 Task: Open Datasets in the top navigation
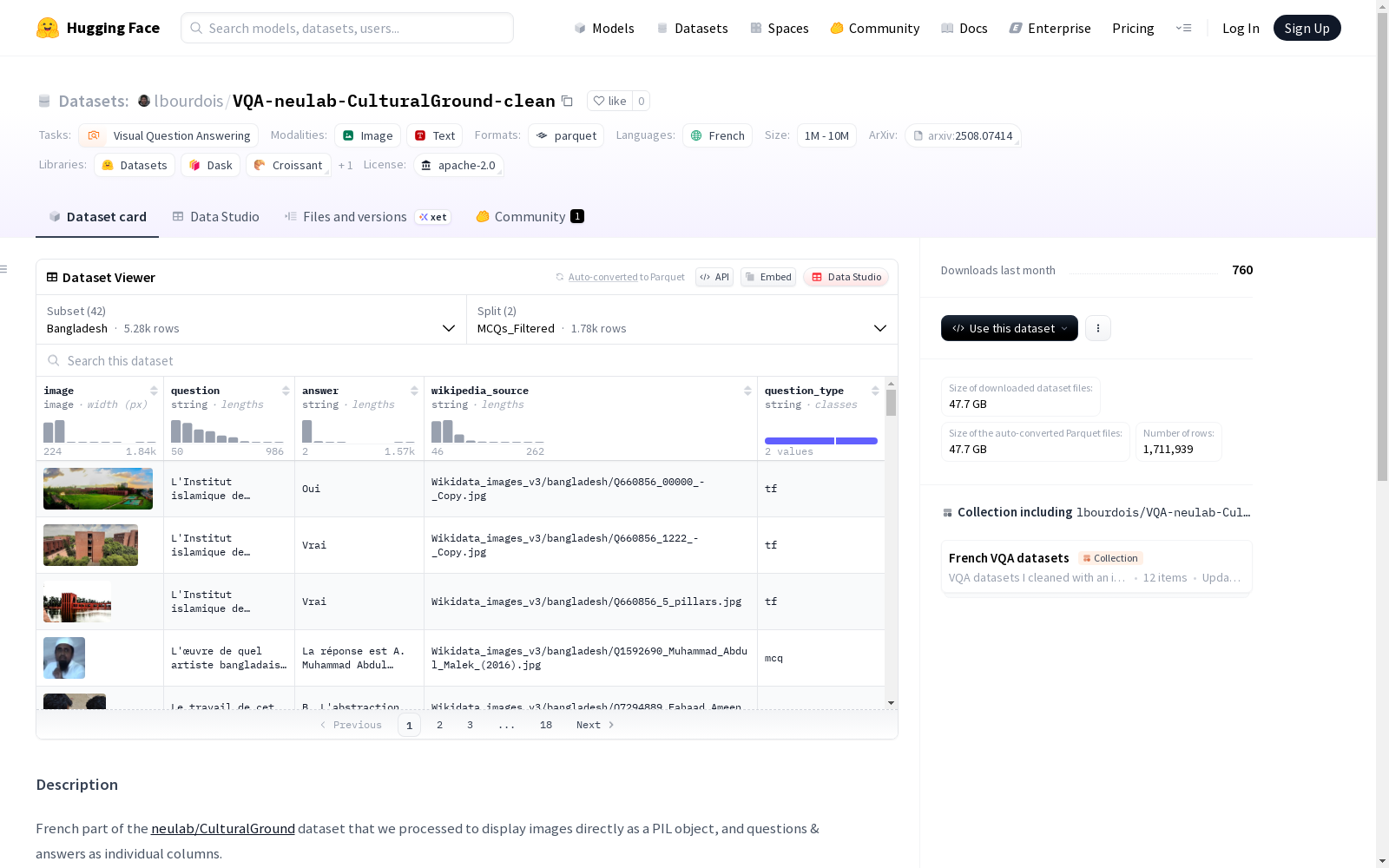(692, 28)
